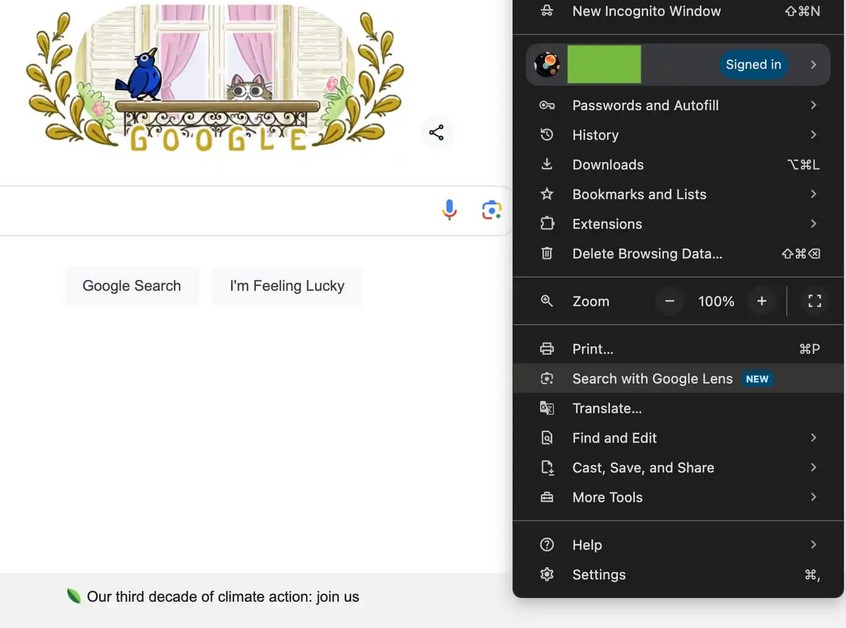
Task: Click the Google Lens menu icon
Action: click(547, 378)
